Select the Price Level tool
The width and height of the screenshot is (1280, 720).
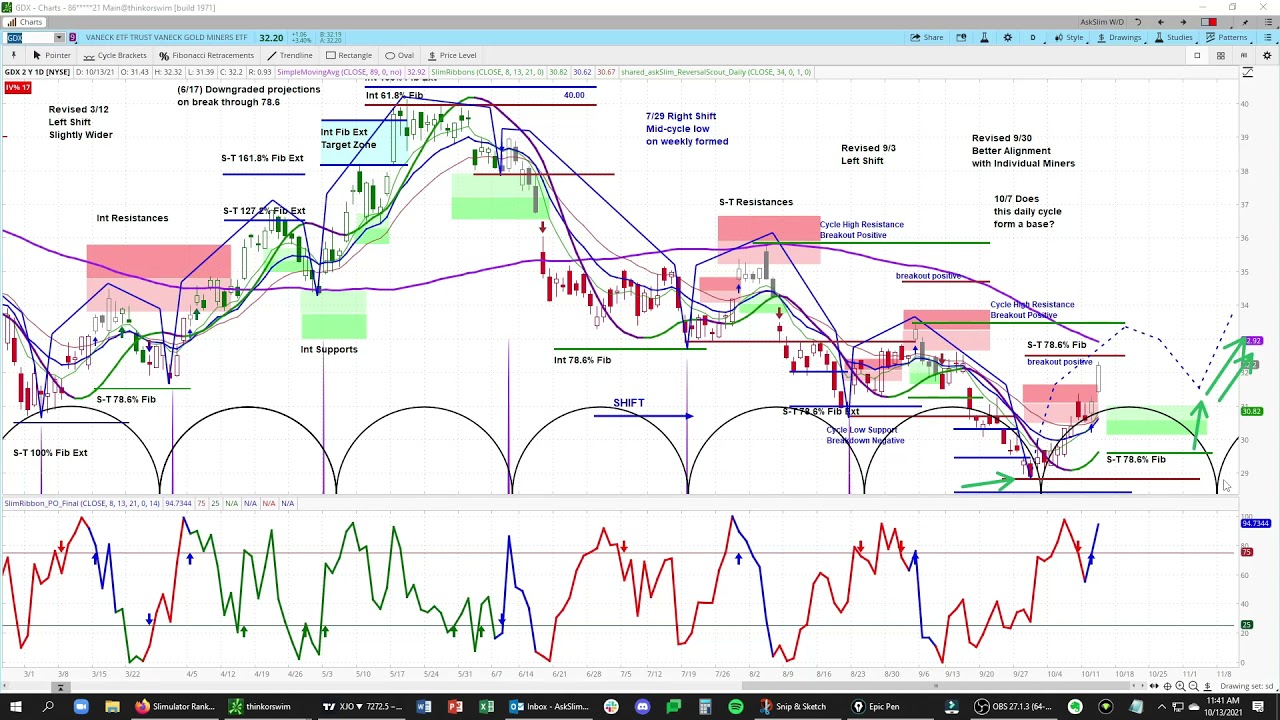pos(451,55)
